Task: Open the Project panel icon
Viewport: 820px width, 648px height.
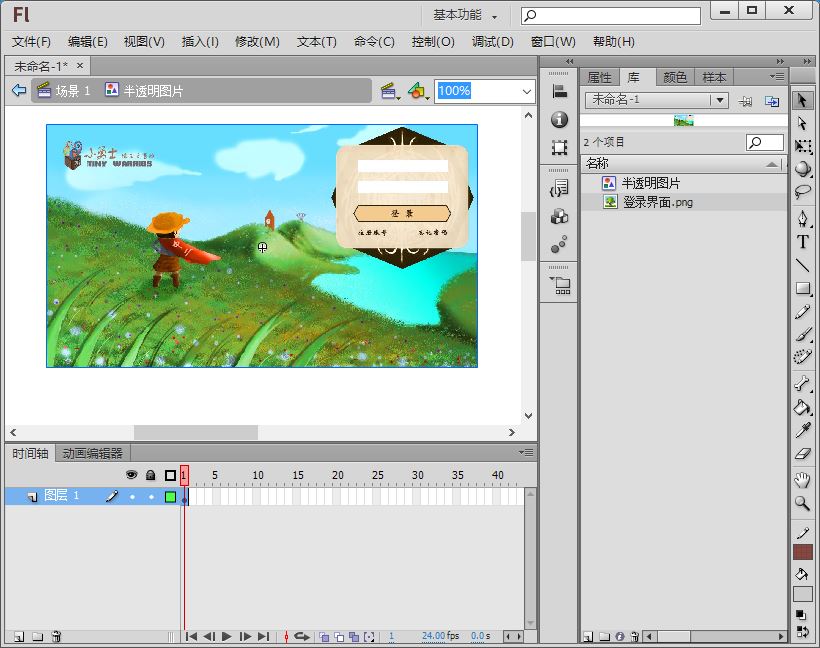Action: pos(560,285)
